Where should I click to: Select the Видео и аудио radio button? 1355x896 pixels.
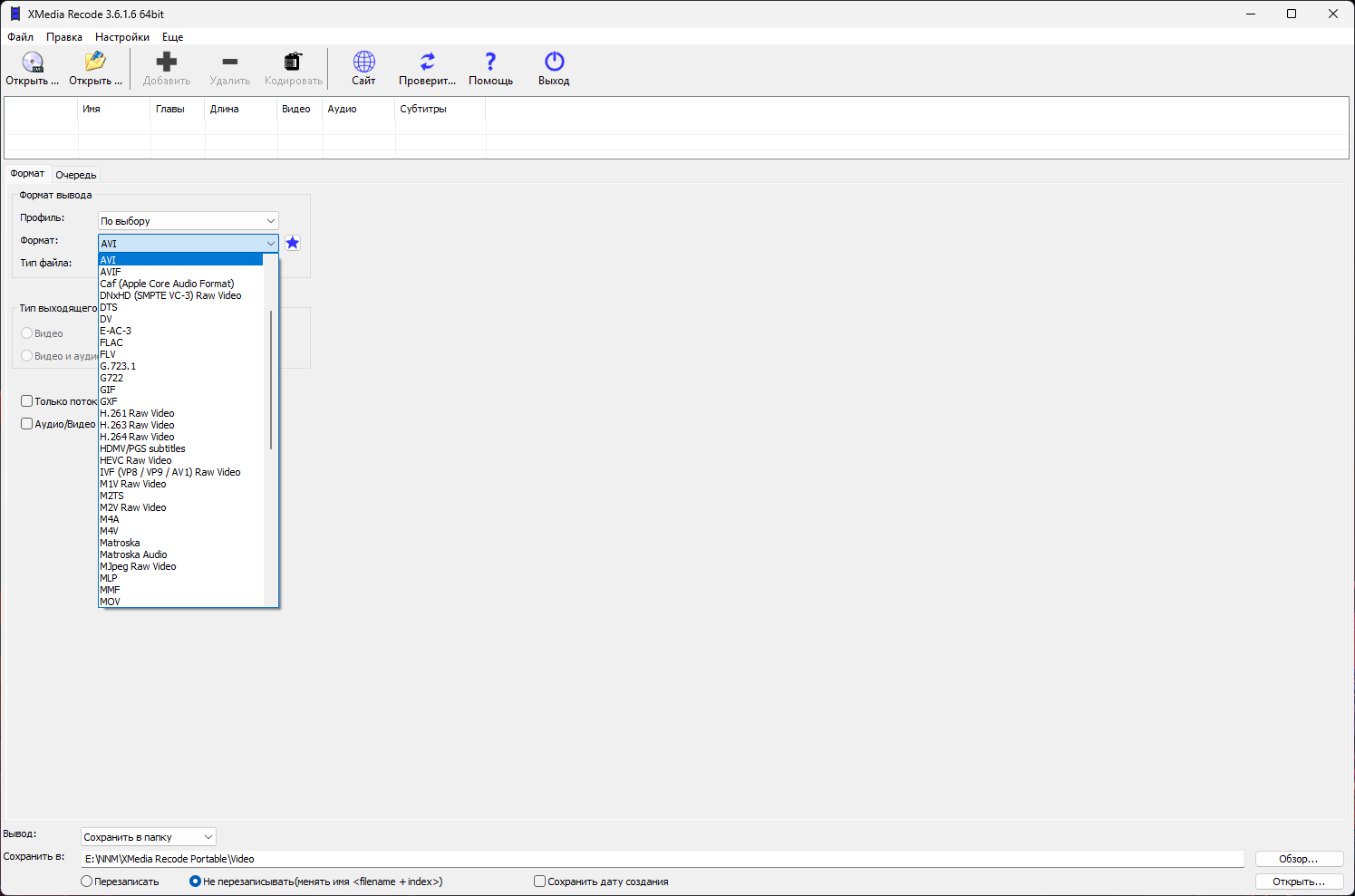27,356
